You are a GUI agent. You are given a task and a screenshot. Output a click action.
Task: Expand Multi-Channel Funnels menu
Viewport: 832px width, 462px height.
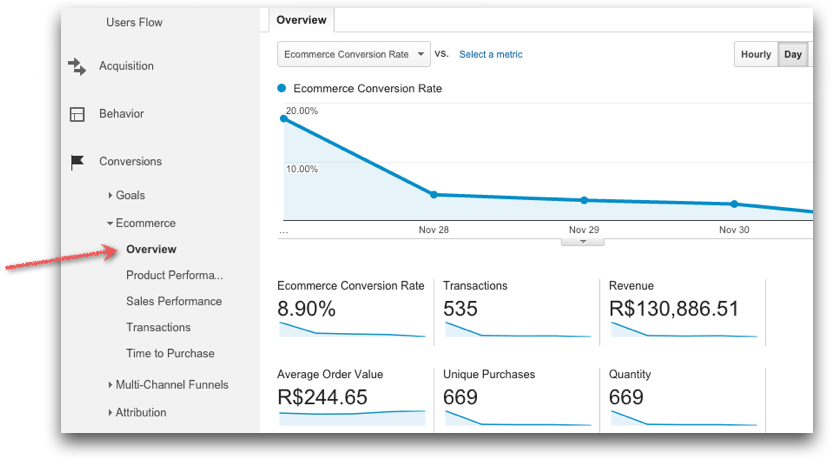[x=171, y=384]
